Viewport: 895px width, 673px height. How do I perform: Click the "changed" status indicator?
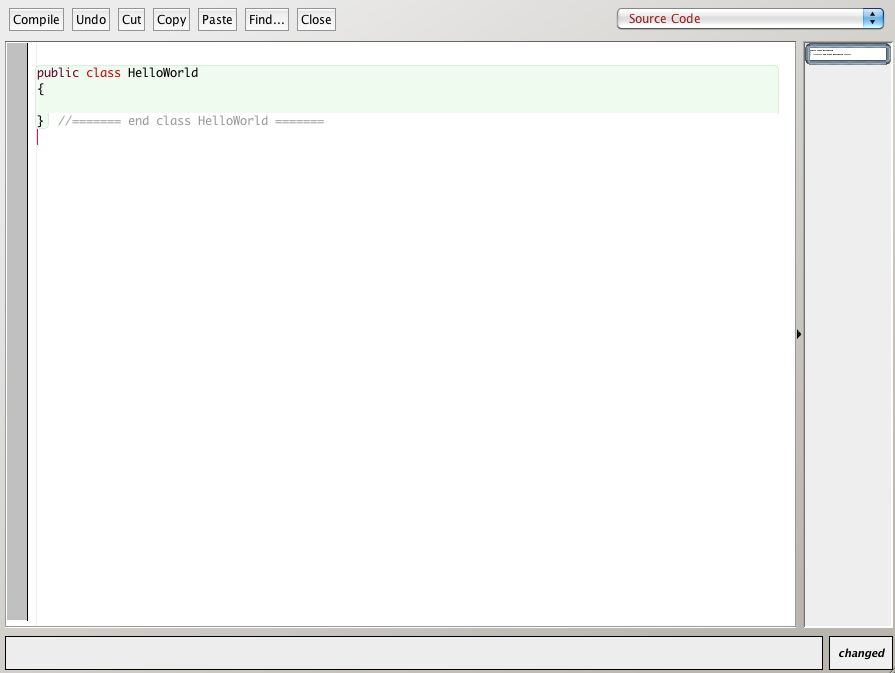pos(860,653)
